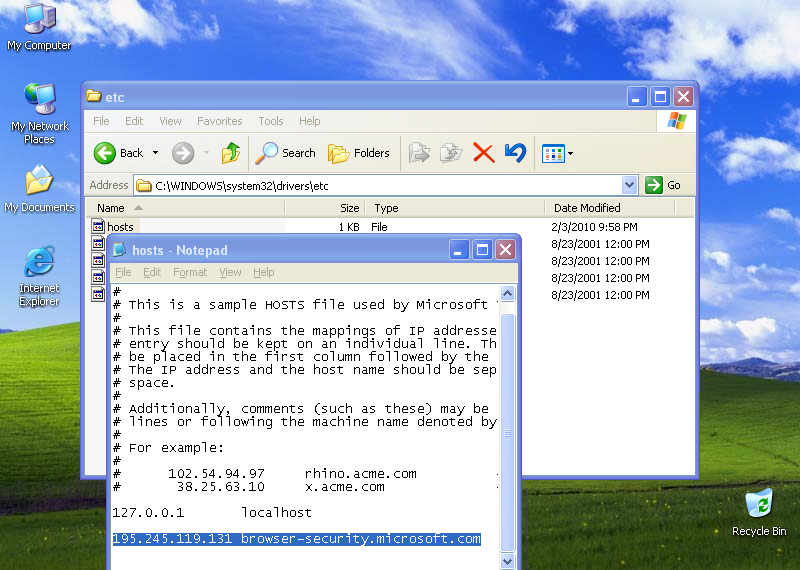Click the Back button in etc window
The height and width of the screenshot is (570, 800).
coord(119,153)
